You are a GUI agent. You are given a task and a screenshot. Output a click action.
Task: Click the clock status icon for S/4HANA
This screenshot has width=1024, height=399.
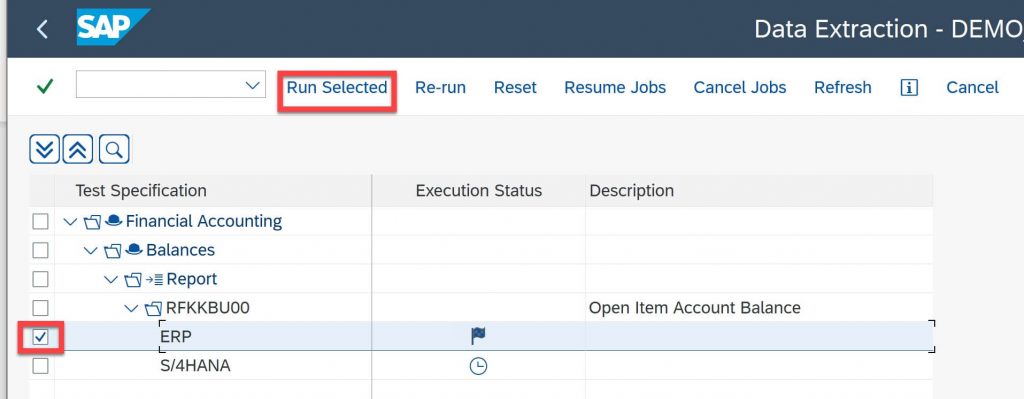479,366
